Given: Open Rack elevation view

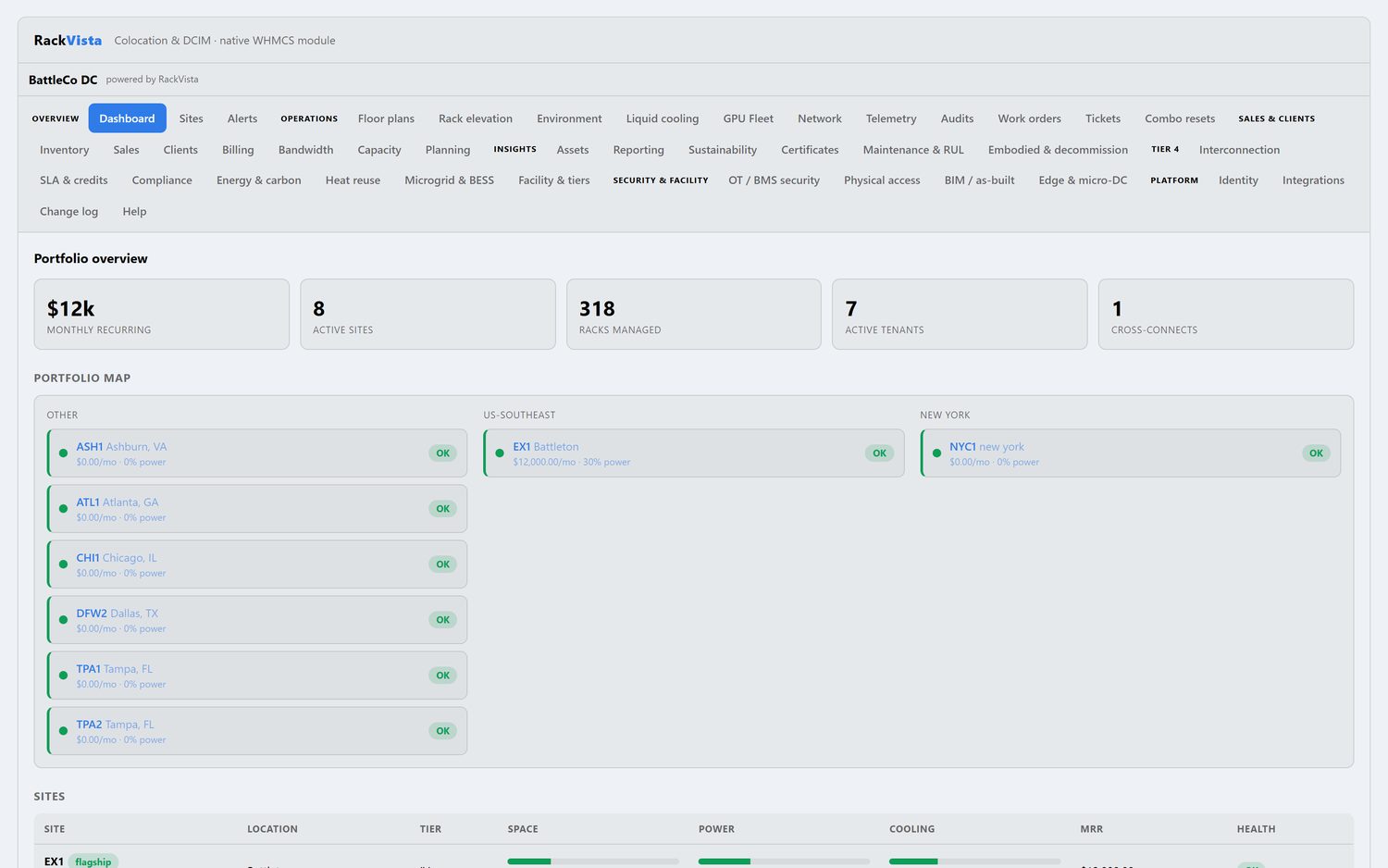Looking at the screenshot, I should click(476, 118).
